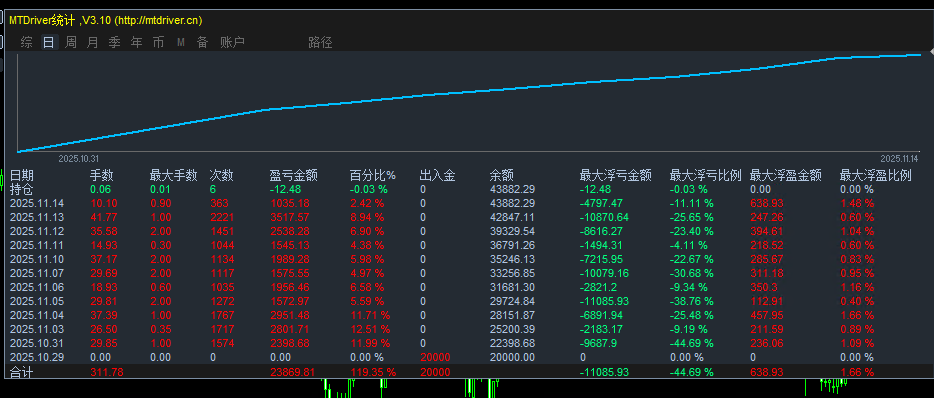Click the 手数 column header
934x398 pixels.
click(102, 176)
